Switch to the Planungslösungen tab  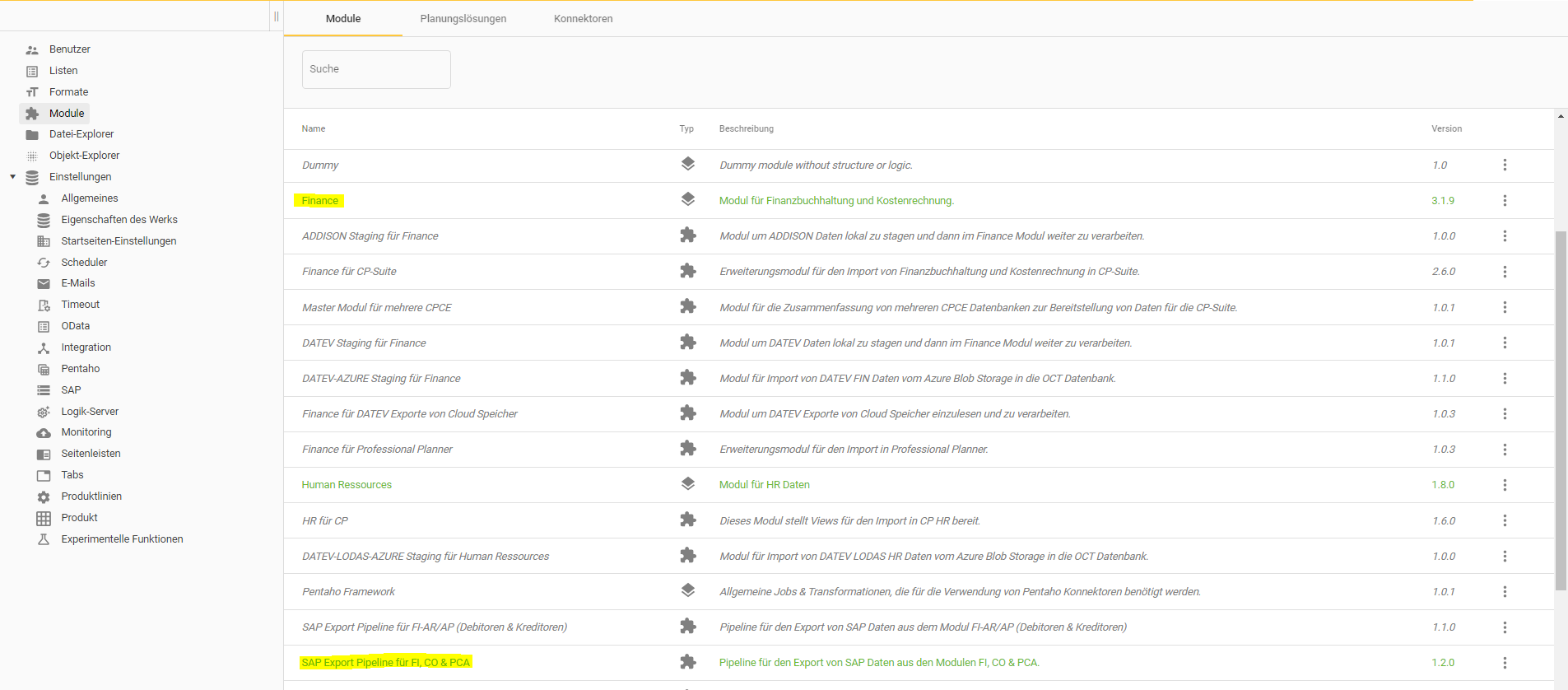(x=463, y=19)
